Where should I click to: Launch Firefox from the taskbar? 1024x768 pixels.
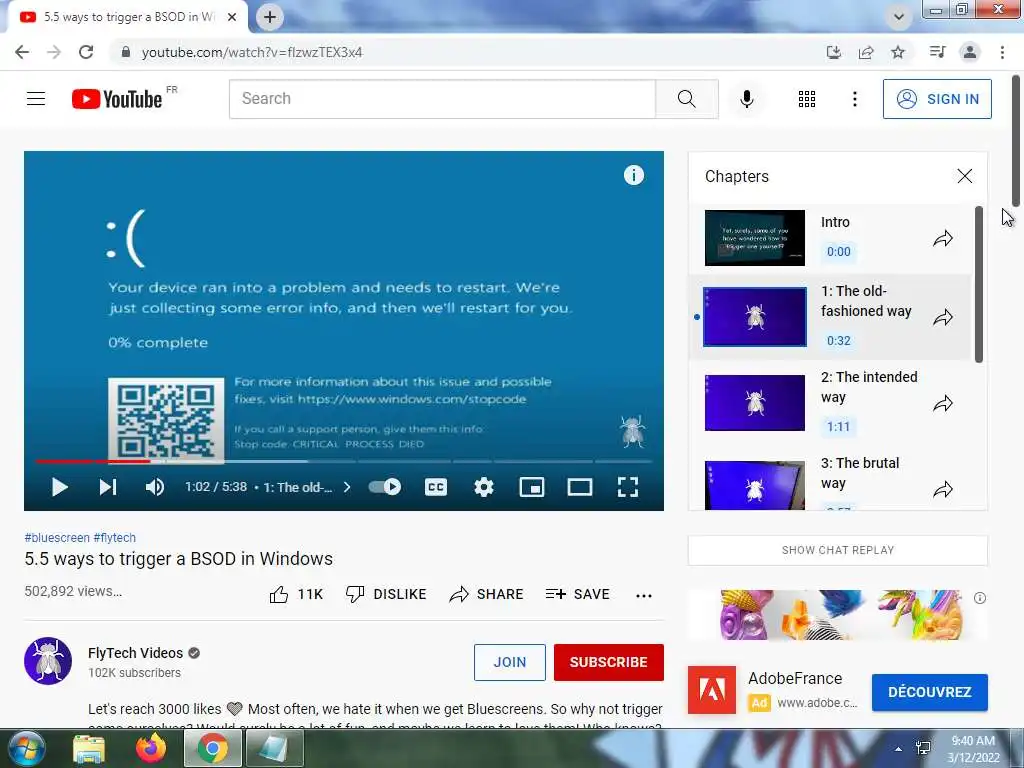click(151, 748)
